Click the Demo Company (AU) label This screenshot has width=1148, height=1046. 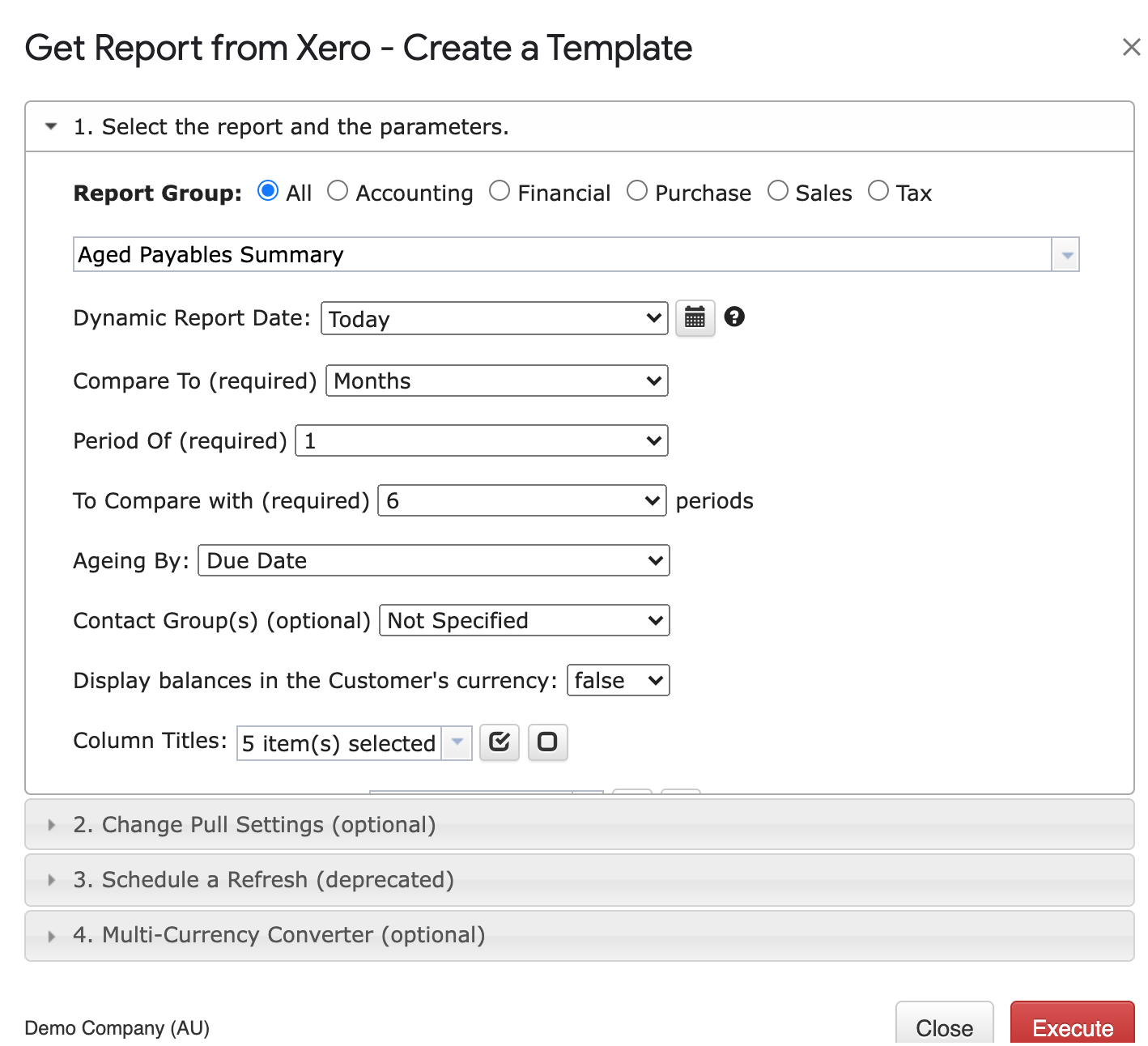pyautogui.click(x=117, y=1027)
